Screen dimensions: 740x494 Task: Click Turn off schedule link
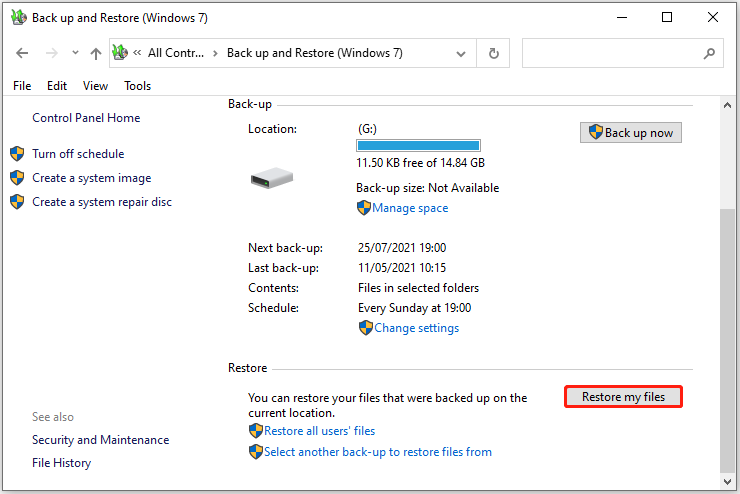pyautogui.click(x=78, y=154)
